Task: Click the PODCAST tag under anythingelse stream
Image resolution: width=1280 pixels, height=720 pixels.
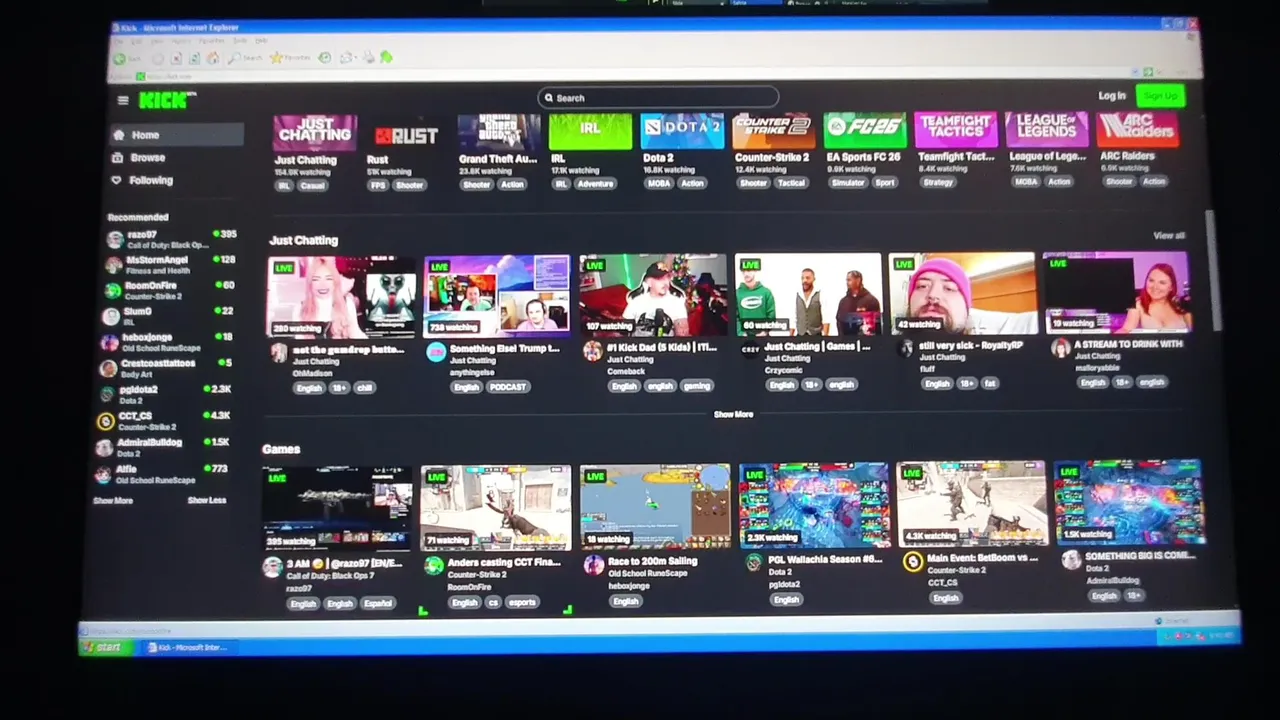Action: (x=508, y=387)
